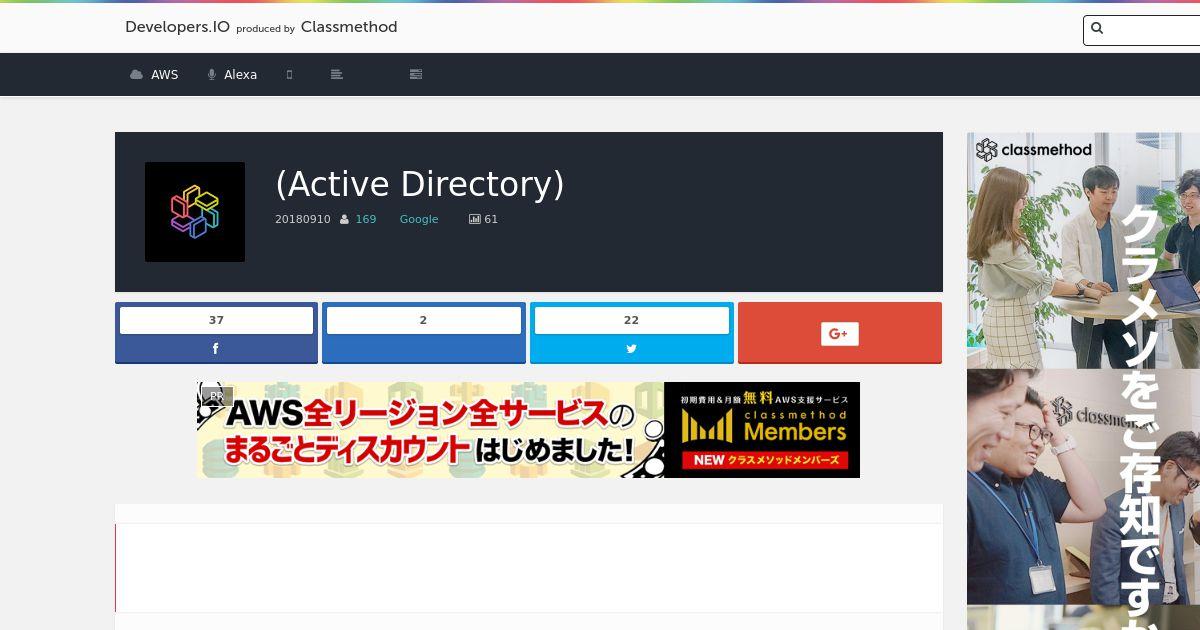Share on Facebook via f icon
This screenshot has width=1200, height=630.
(216, 349)
